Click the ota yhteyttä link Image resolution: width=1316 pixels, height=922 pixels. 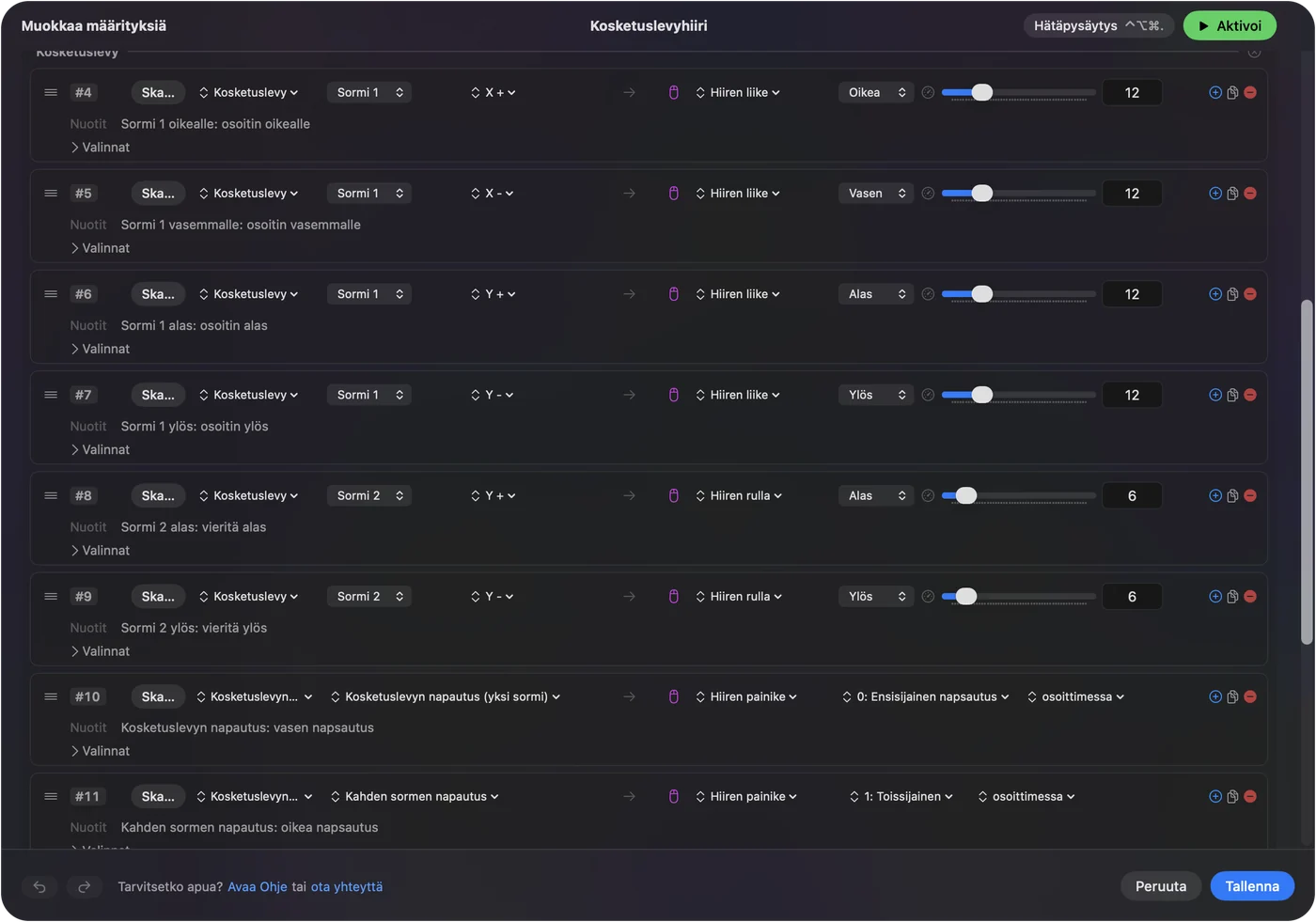coord(347,886)
